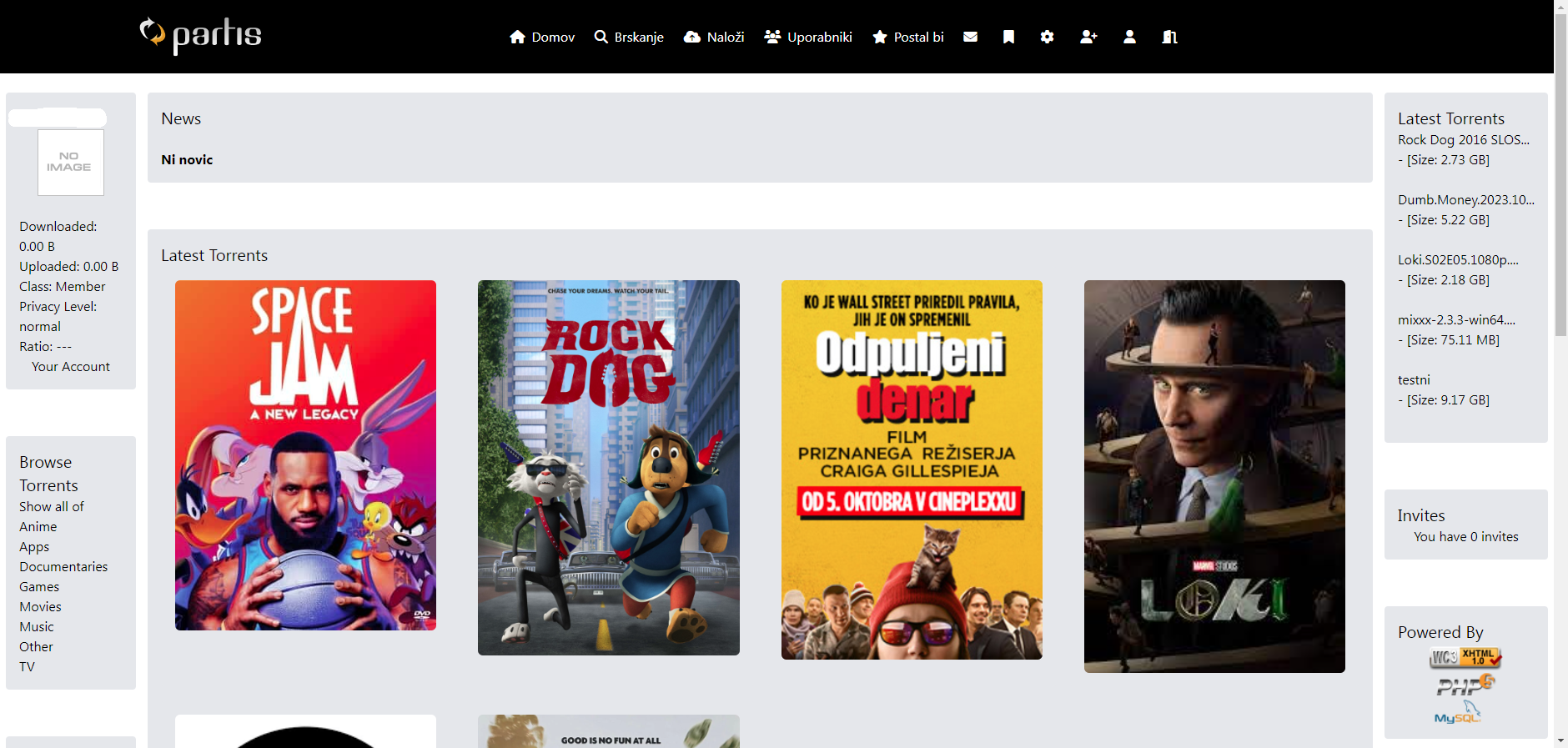Open Dumb.Money.2023.10... torrent link

[1466, 199]
